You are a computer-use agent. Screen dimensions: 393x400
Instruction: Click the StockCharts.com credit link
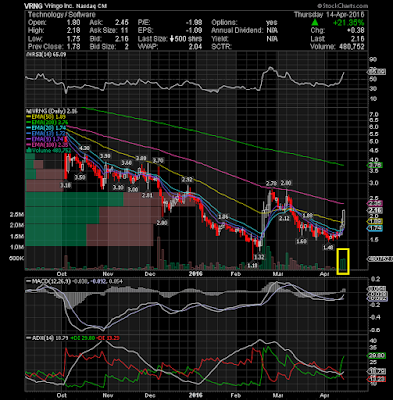343,6
